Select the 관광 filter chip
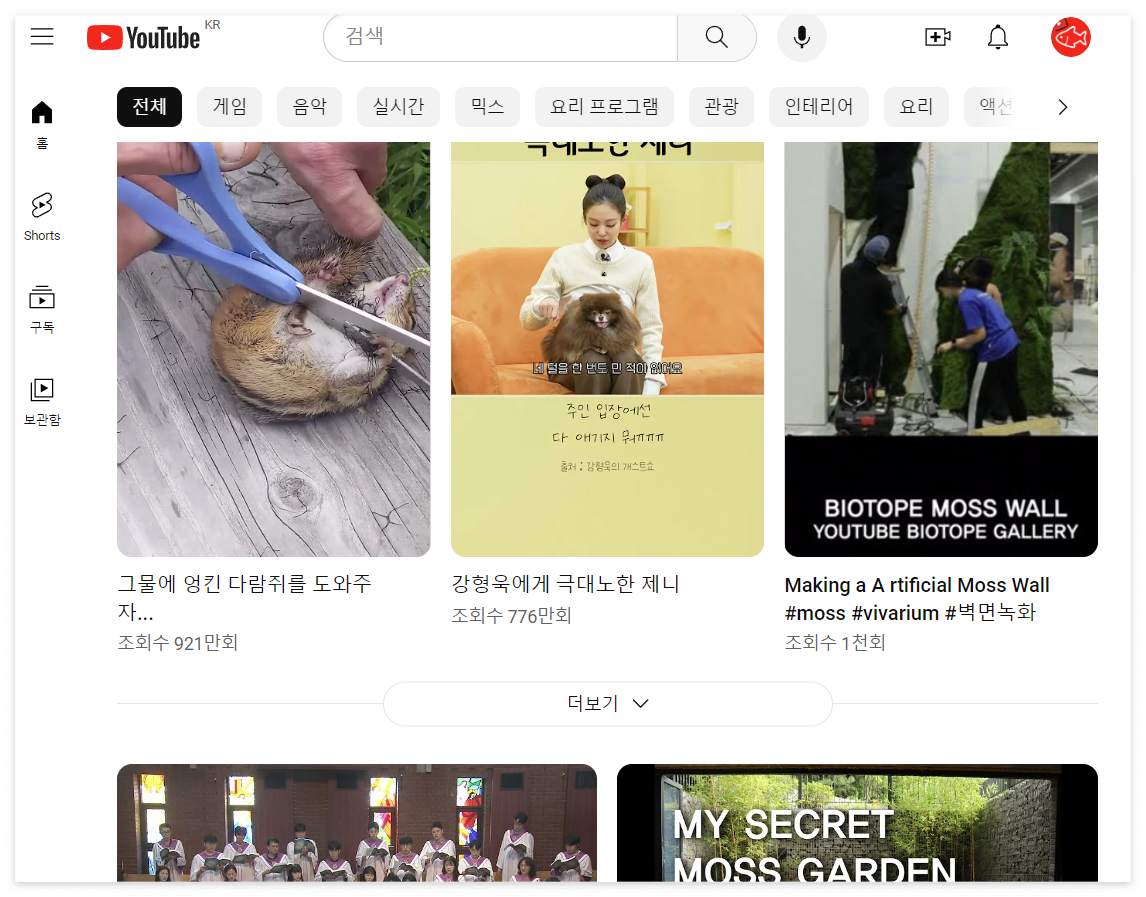Image resolution: width=1146 pixels, height=897 pixels. tap(721, 107)
